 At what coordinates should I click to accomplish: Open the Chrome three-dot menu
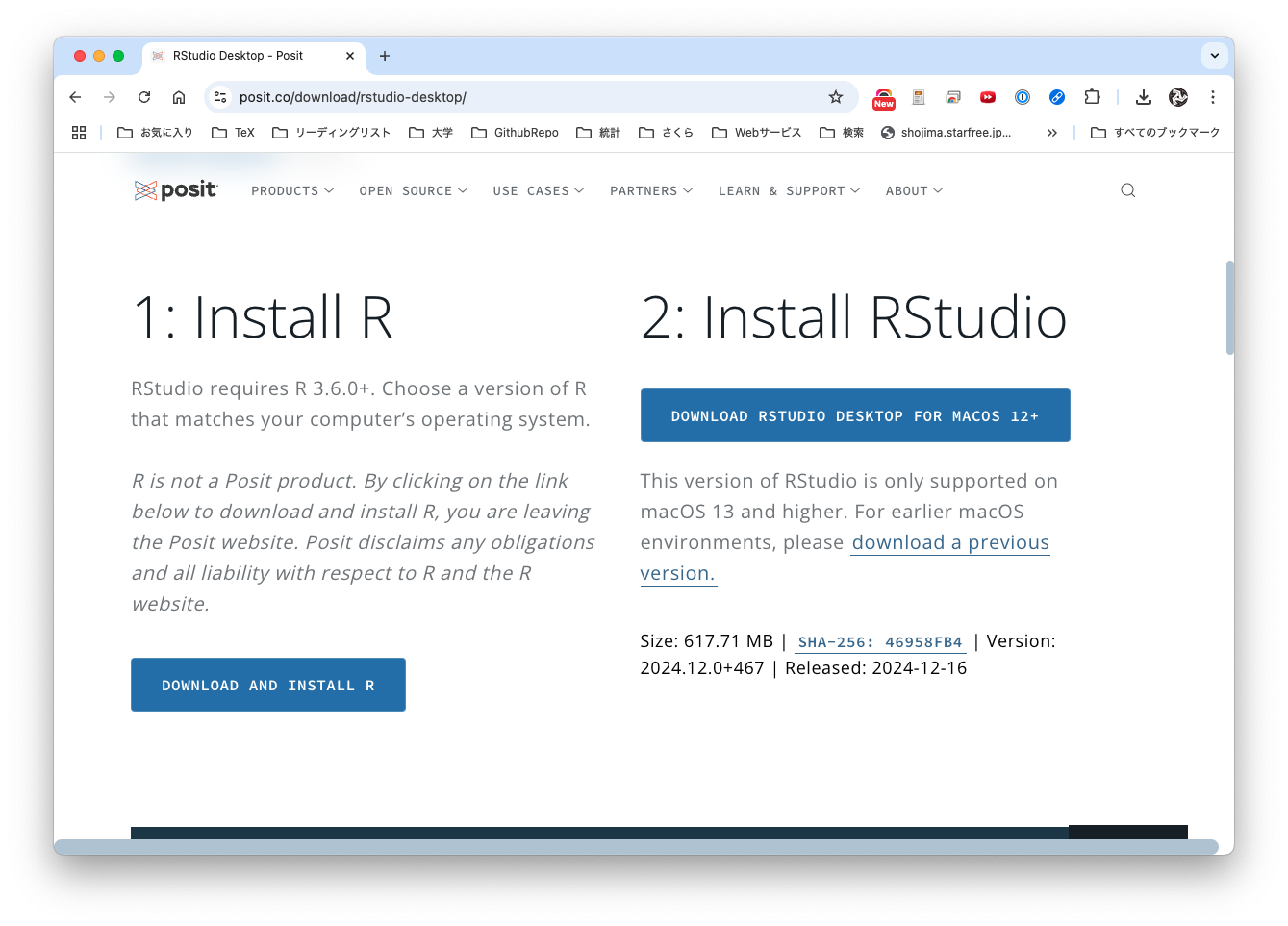[x=1212, y=97]
